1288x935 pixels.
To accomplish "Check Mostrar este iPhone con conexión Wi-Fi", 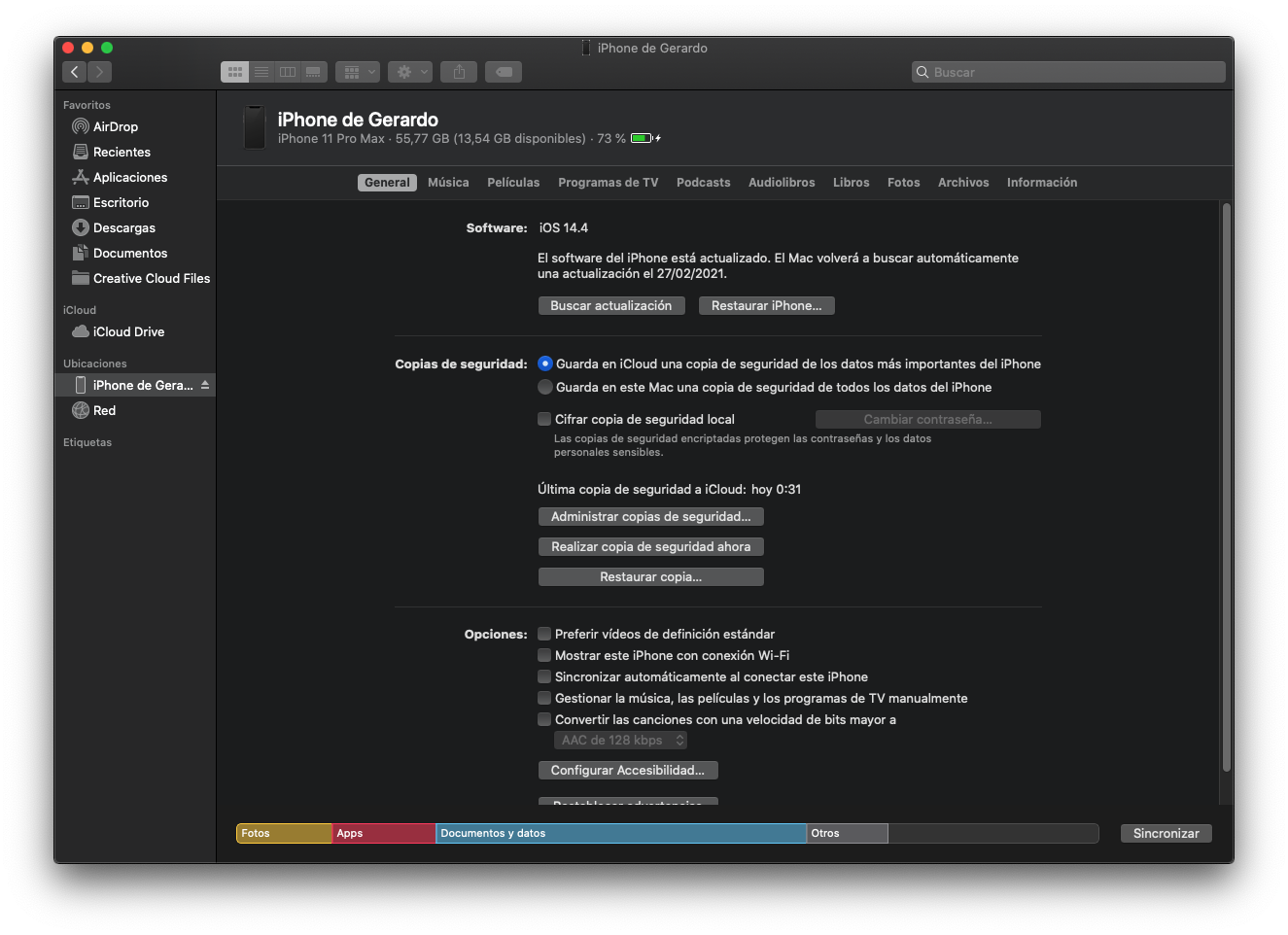I will coord(544,655).
